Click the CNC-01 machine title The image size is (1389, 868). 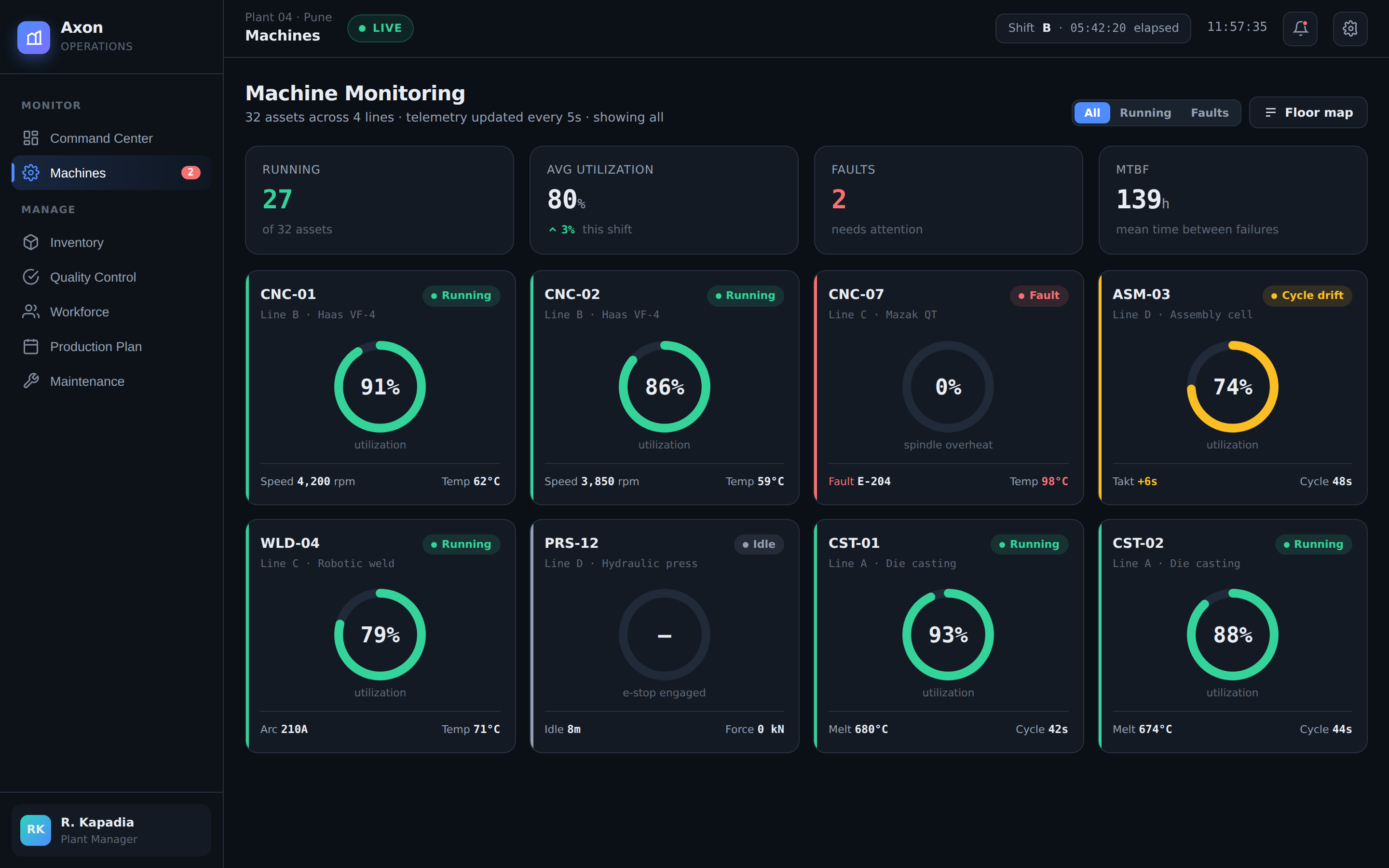pos(288,295)
